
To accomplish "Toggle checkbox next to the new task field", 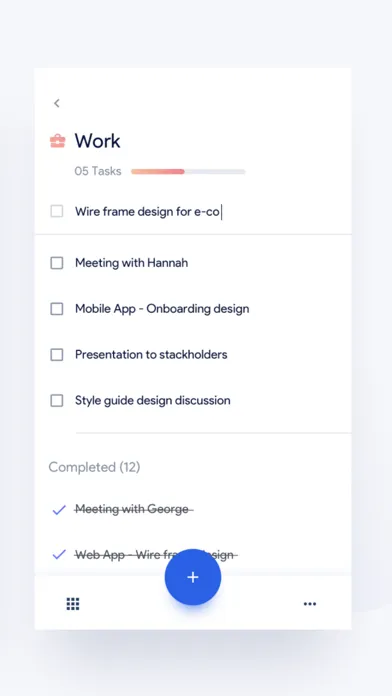I will pos(57,211).
